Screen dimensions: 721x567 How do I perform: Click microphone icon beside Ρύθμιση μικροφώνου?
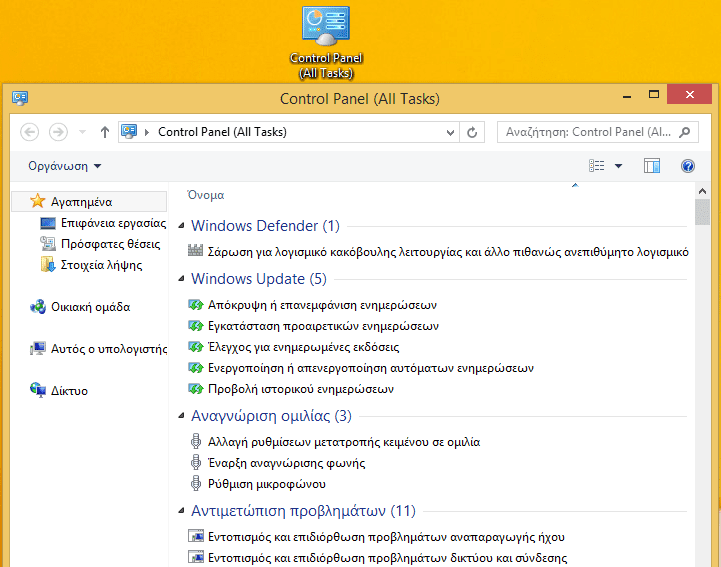point(196,483)
